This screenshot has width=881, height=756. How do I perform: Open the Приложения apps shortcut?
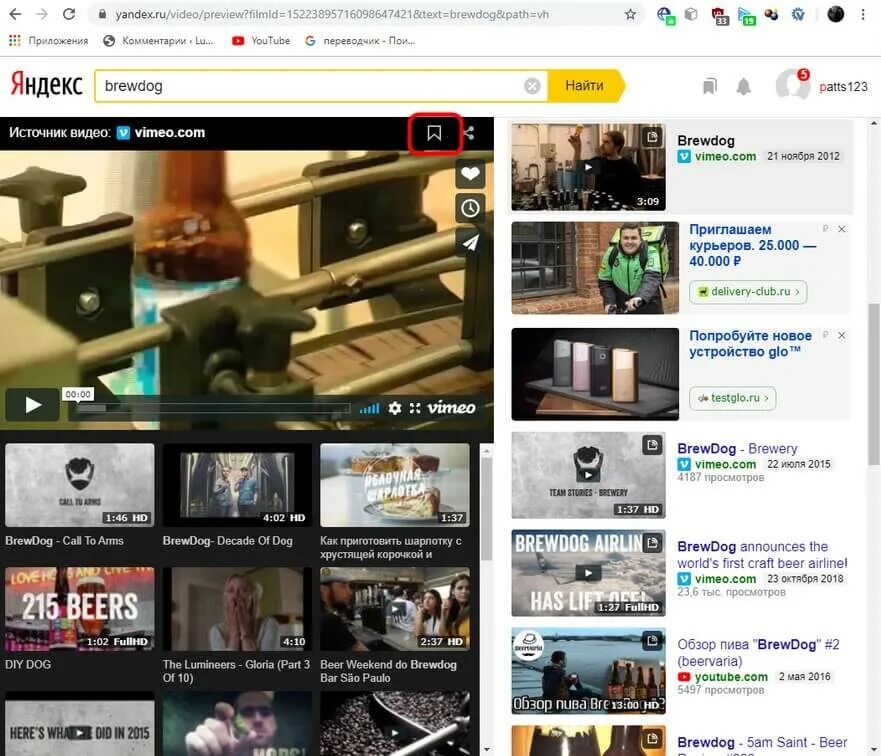48,40
